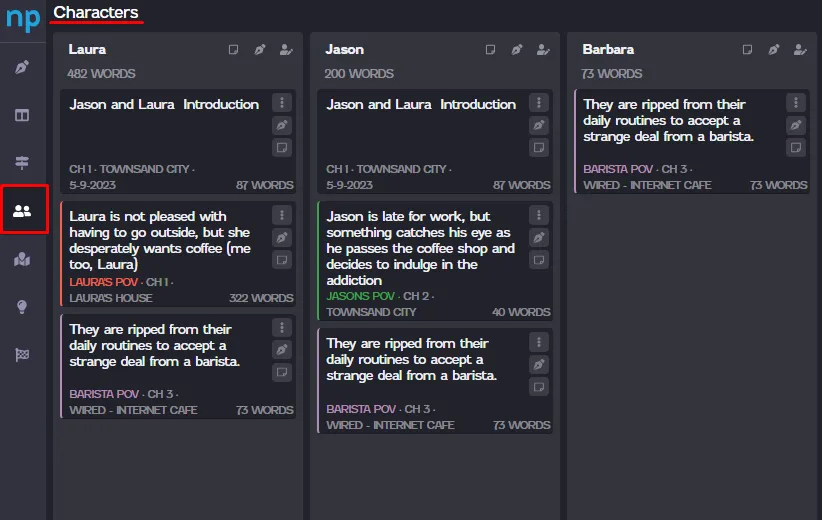
Task: Open the checkered flag view in sidebar
Action: (22, 355)
